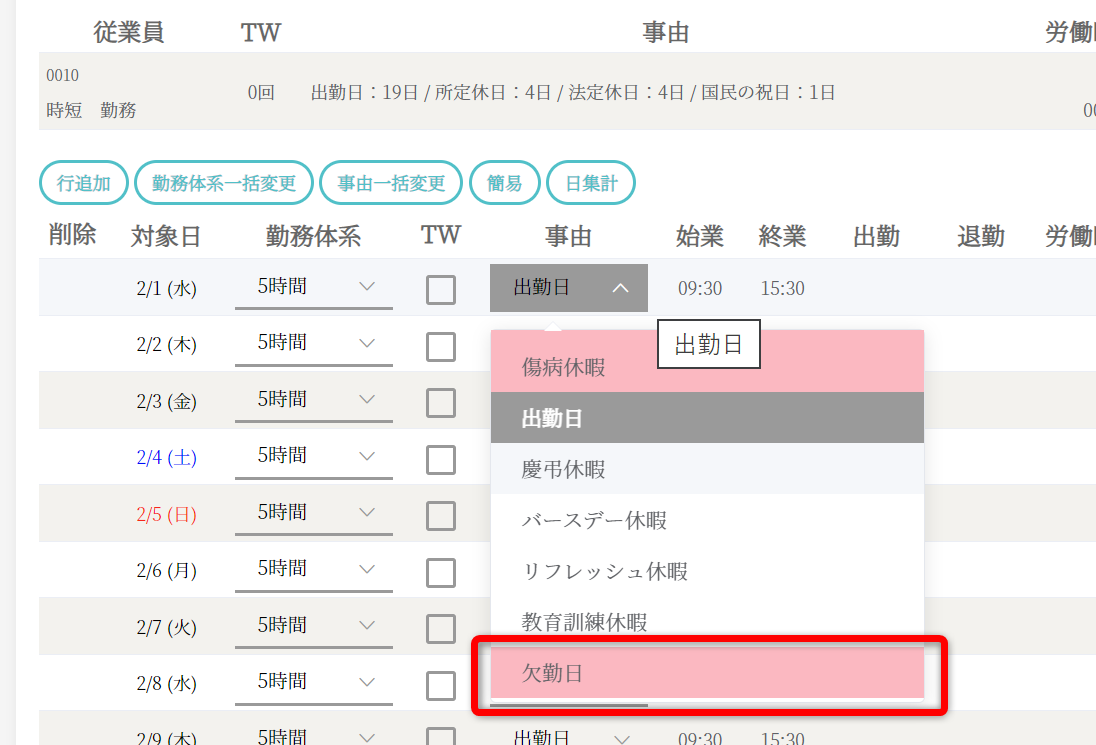Viewport: 1096px width, 745px height.
Task: Select 教育訓練休暇 menu entry
Action: click(x=707, y=622)
